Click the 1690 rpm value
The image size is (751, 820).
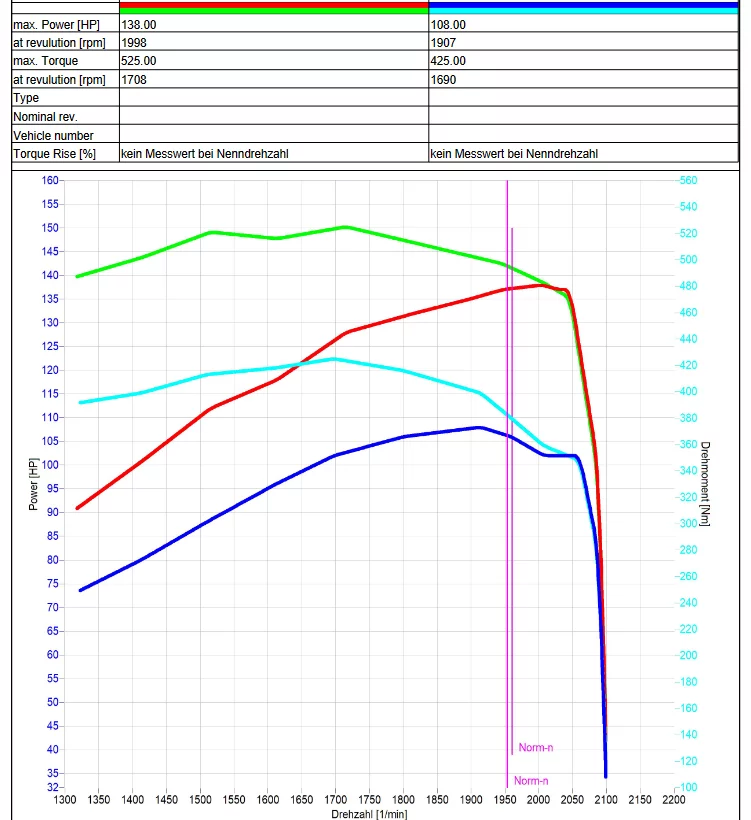click(443, 80)
